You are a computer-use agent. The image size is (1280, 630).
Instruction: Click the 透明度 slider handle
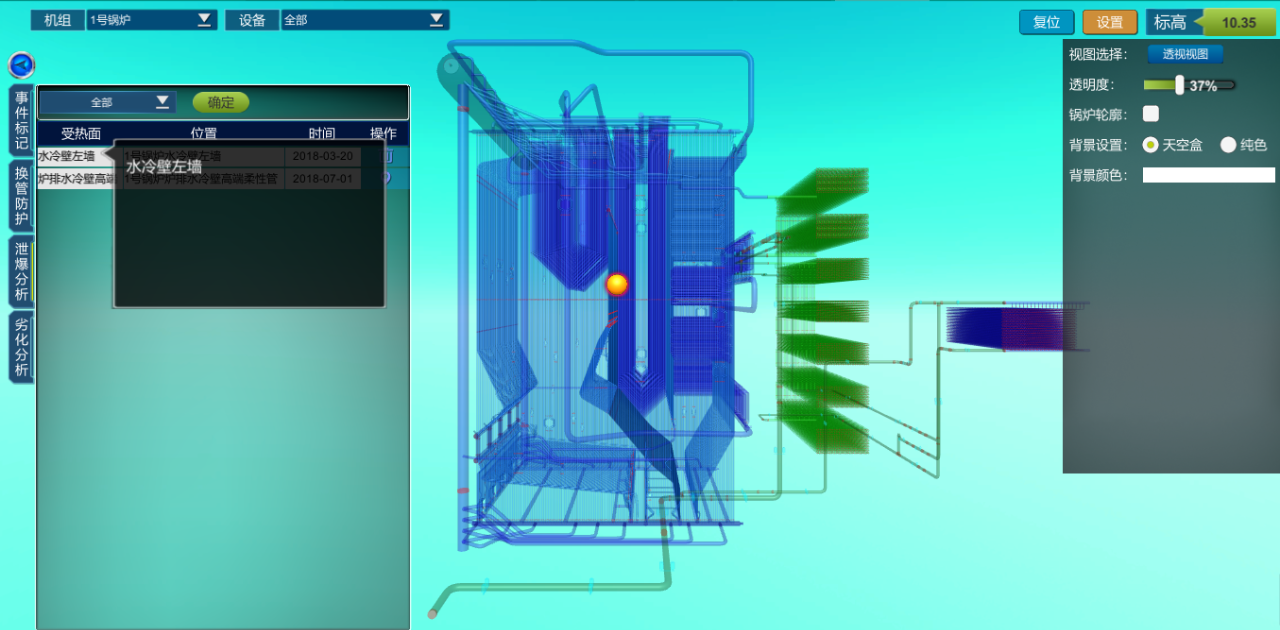1180,85
